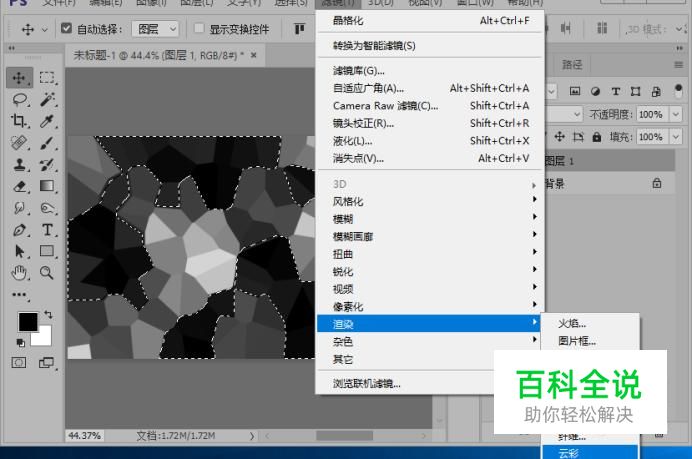Select the Path Selection tool
692x459 pixels.
pyautogui.click(x=19, y=251)
